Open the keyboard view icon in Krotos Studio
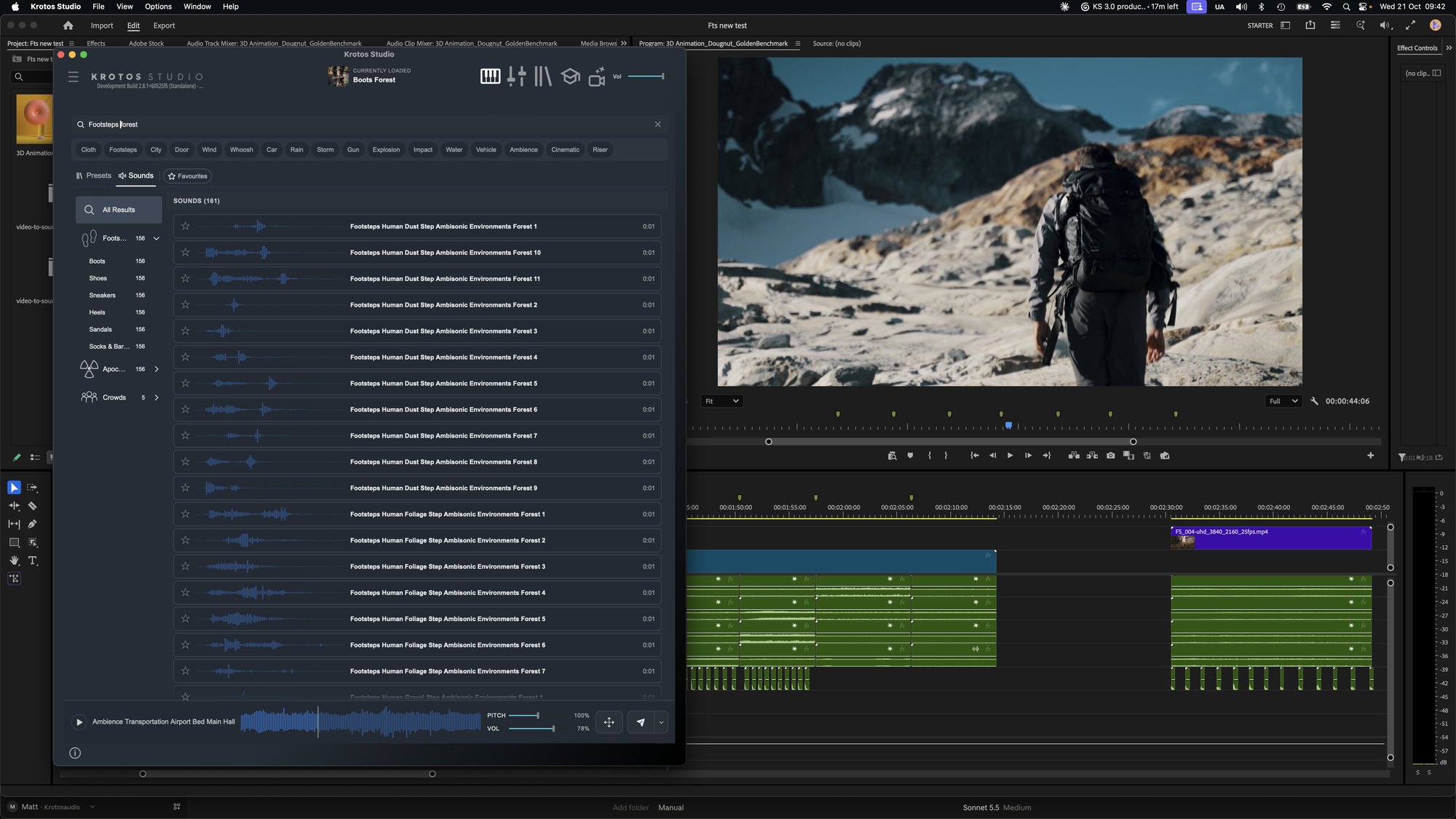The height and width of the screenshot is (819, 1456). pos(490,76)
